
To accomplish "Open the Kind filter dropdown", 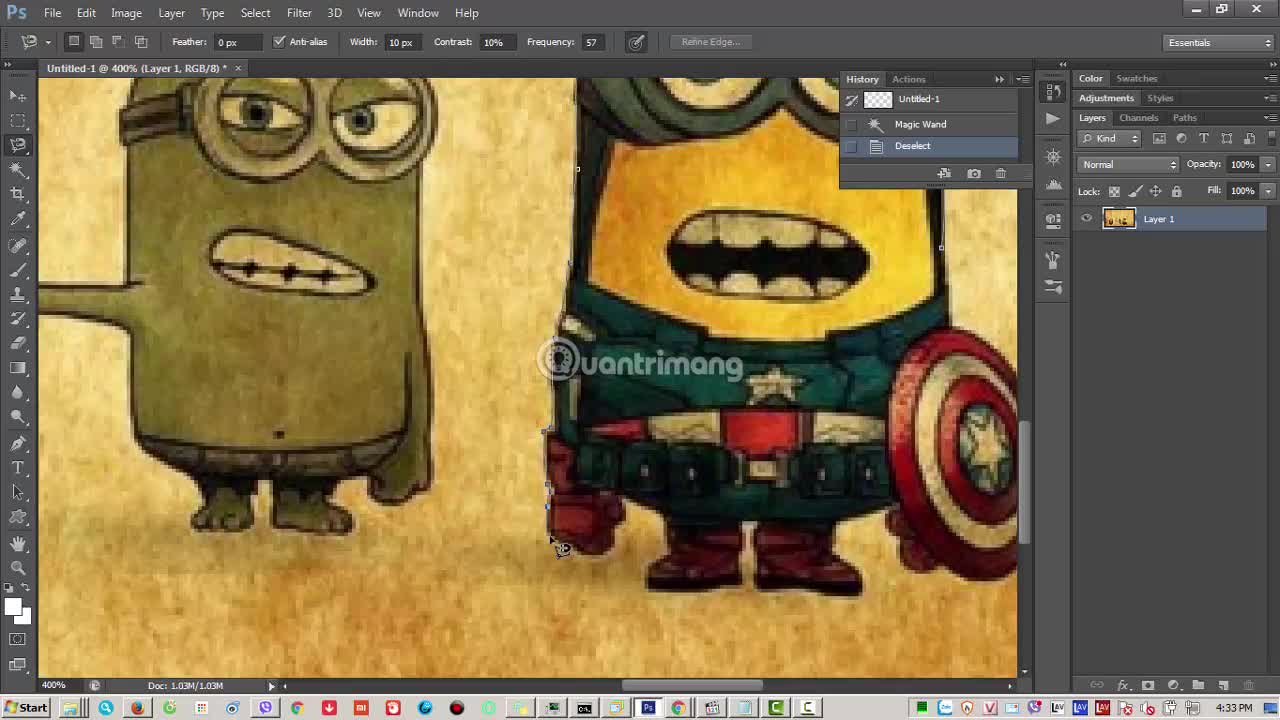I will (x=1111, y=139).
